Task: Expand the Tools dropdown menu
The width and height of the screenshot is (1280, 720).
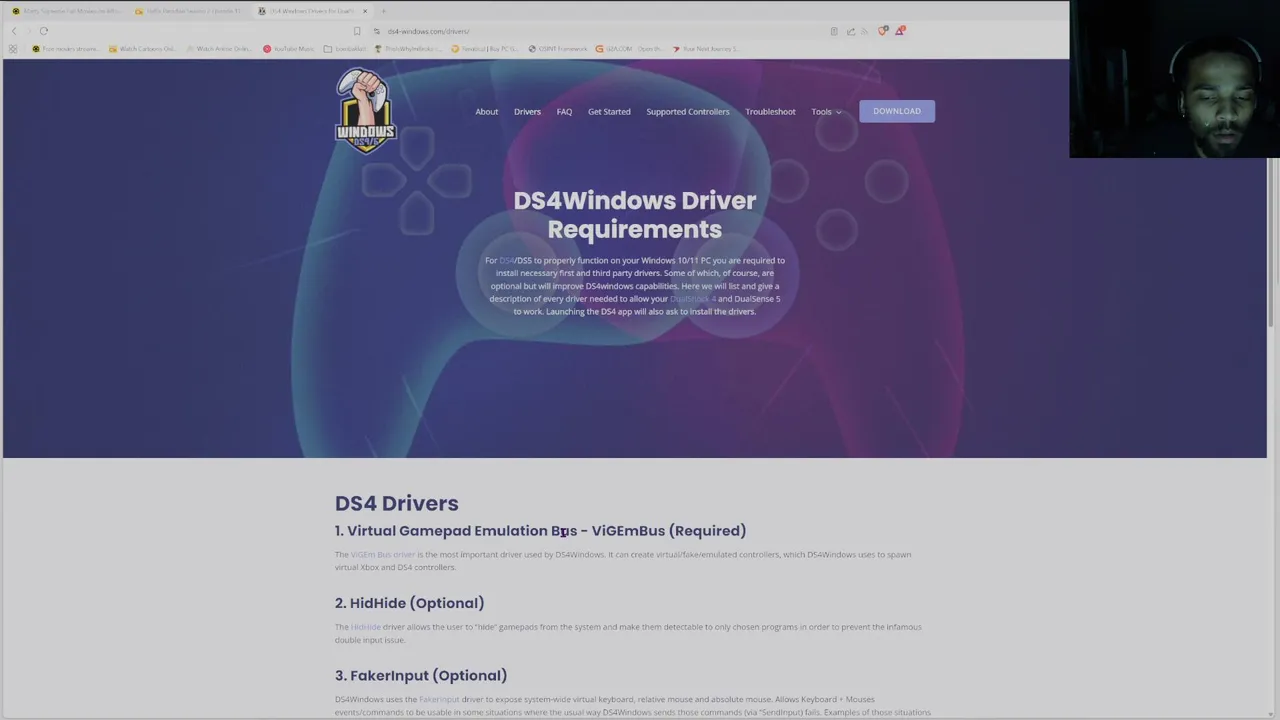Action: [x=826, y=111]
